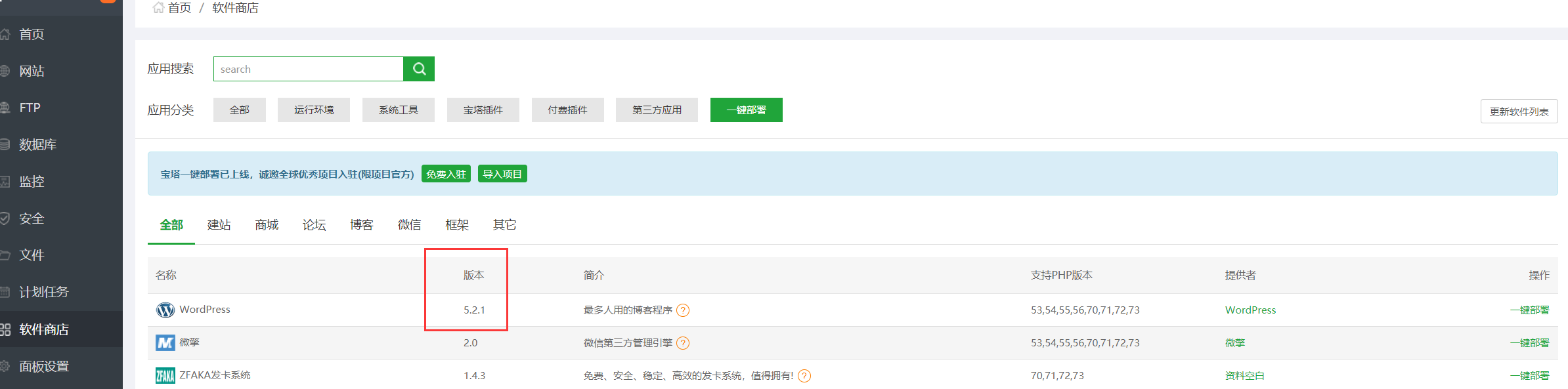Click 名称 column header
1568x389 pixels.
tap(166, 275)
